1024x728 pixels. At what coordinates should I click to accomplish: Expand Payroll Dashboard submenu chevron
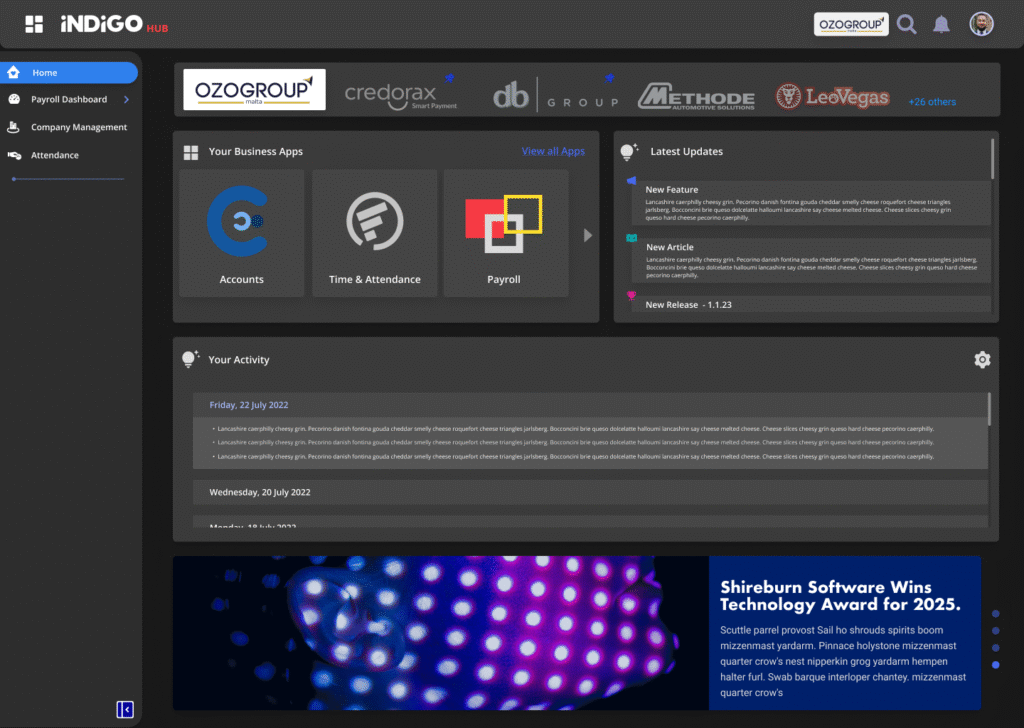(126, 100)
